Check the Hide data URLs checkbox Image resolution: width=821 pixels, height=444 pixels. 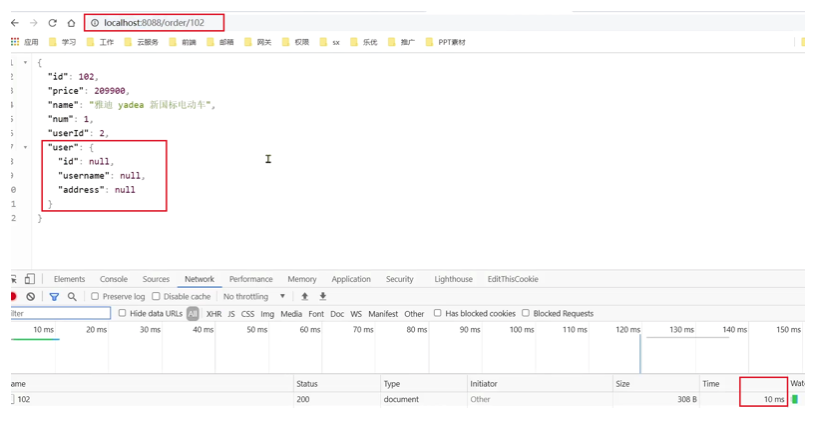coord(122,313)
